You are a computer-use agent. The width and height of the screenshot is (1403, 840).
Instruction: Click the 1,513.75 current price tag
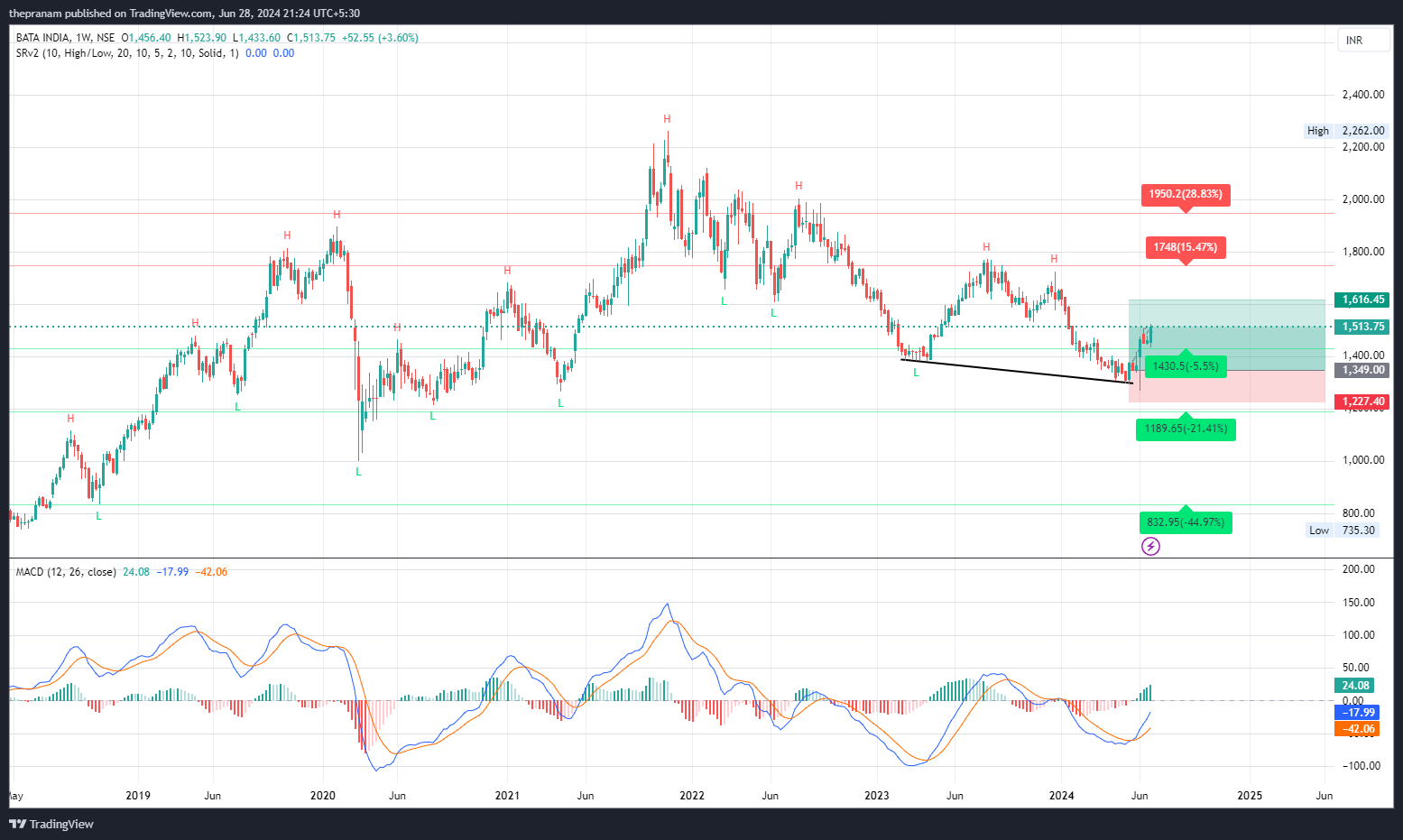[x=1362, y=327]
